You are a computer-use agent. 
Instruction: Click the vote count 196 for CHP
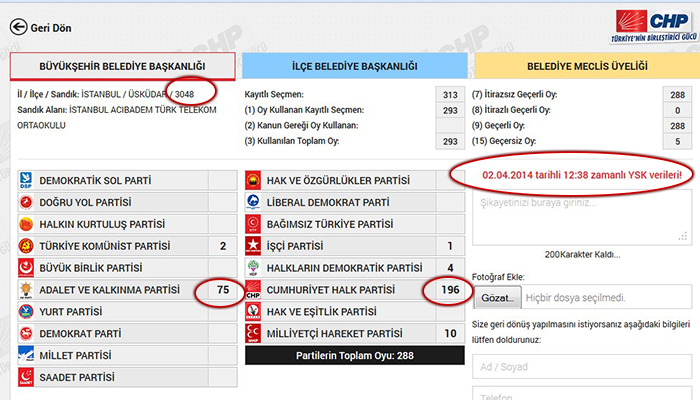point(442,291)
